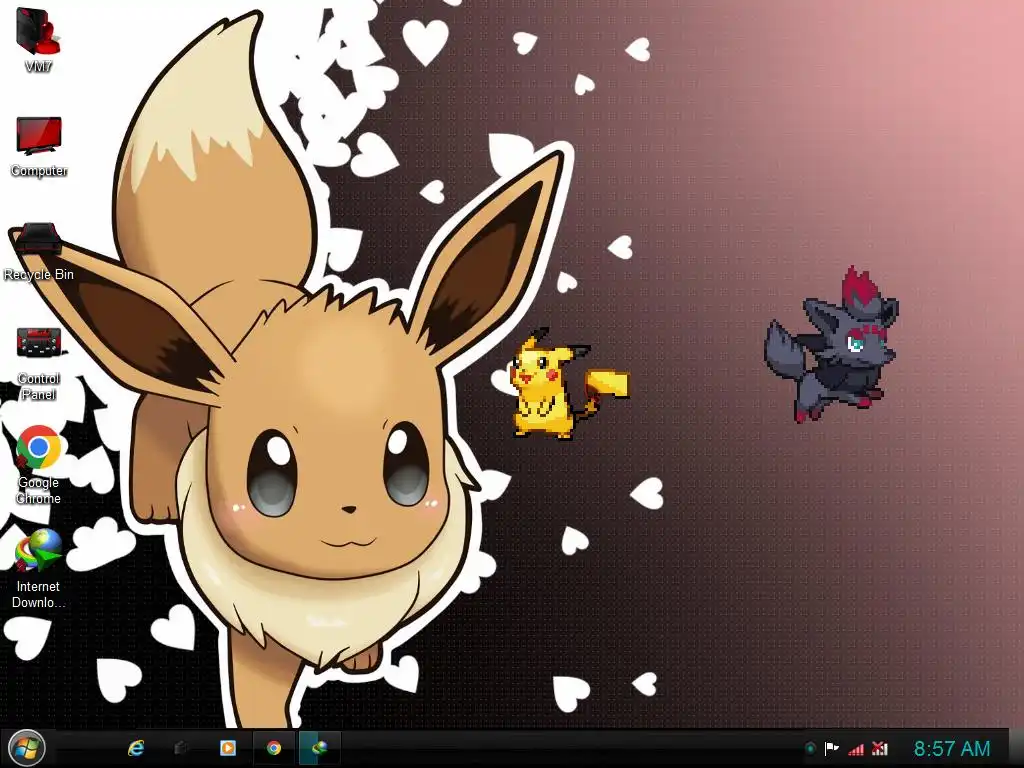1024x768 pixels.
Task: Open the VM7 desktop icon
Action: (x=38, y=39)
